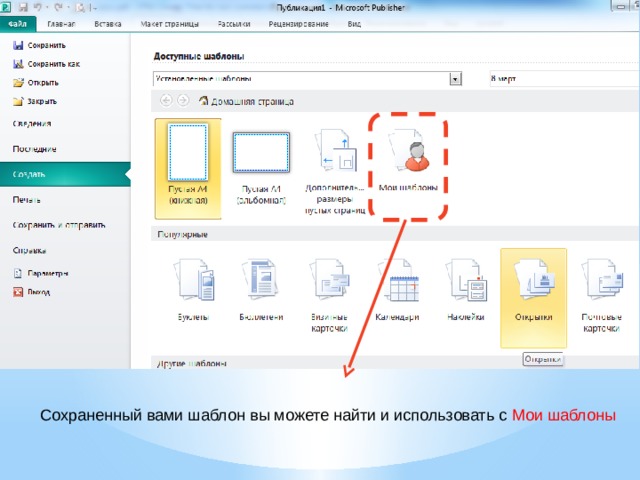Image resolution: width=640 pixels, height=480 pixels.
Task: Click quick access Save icon in title bar
Action: (x=23, y=7)
